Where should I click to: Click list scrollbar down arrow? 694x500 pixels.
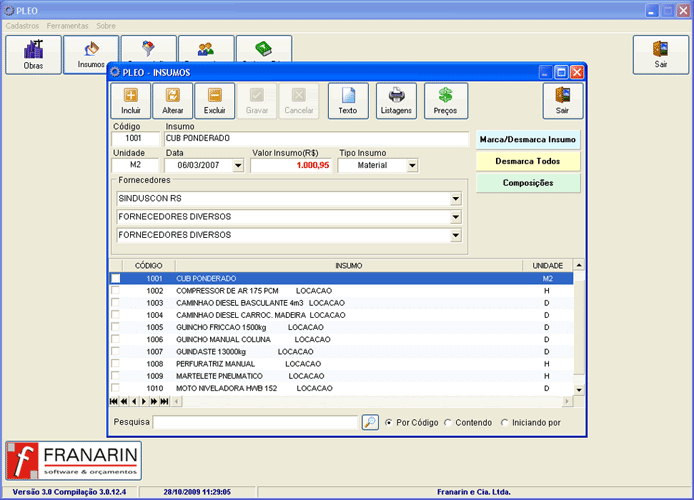[579, 390]
